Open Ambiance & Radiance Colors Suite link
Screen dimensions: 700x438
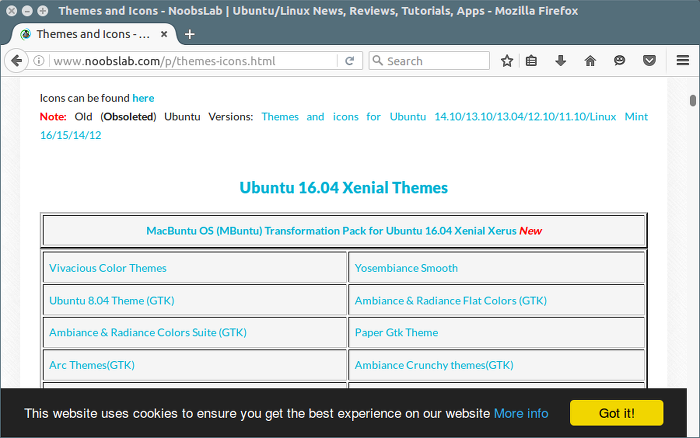pos(148,333)
